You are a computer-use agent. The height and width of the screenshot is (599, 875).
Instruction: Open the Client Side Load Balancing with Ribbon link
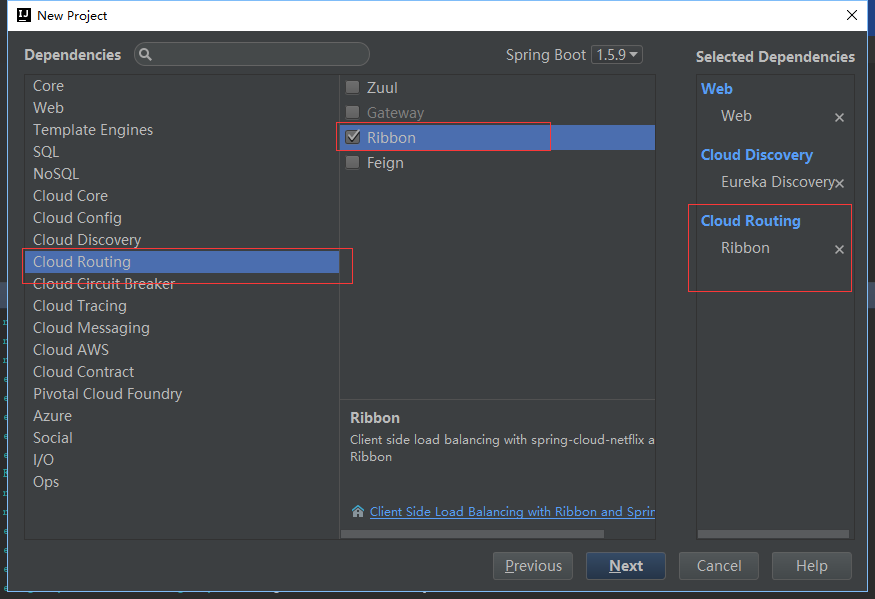(512, 511)
